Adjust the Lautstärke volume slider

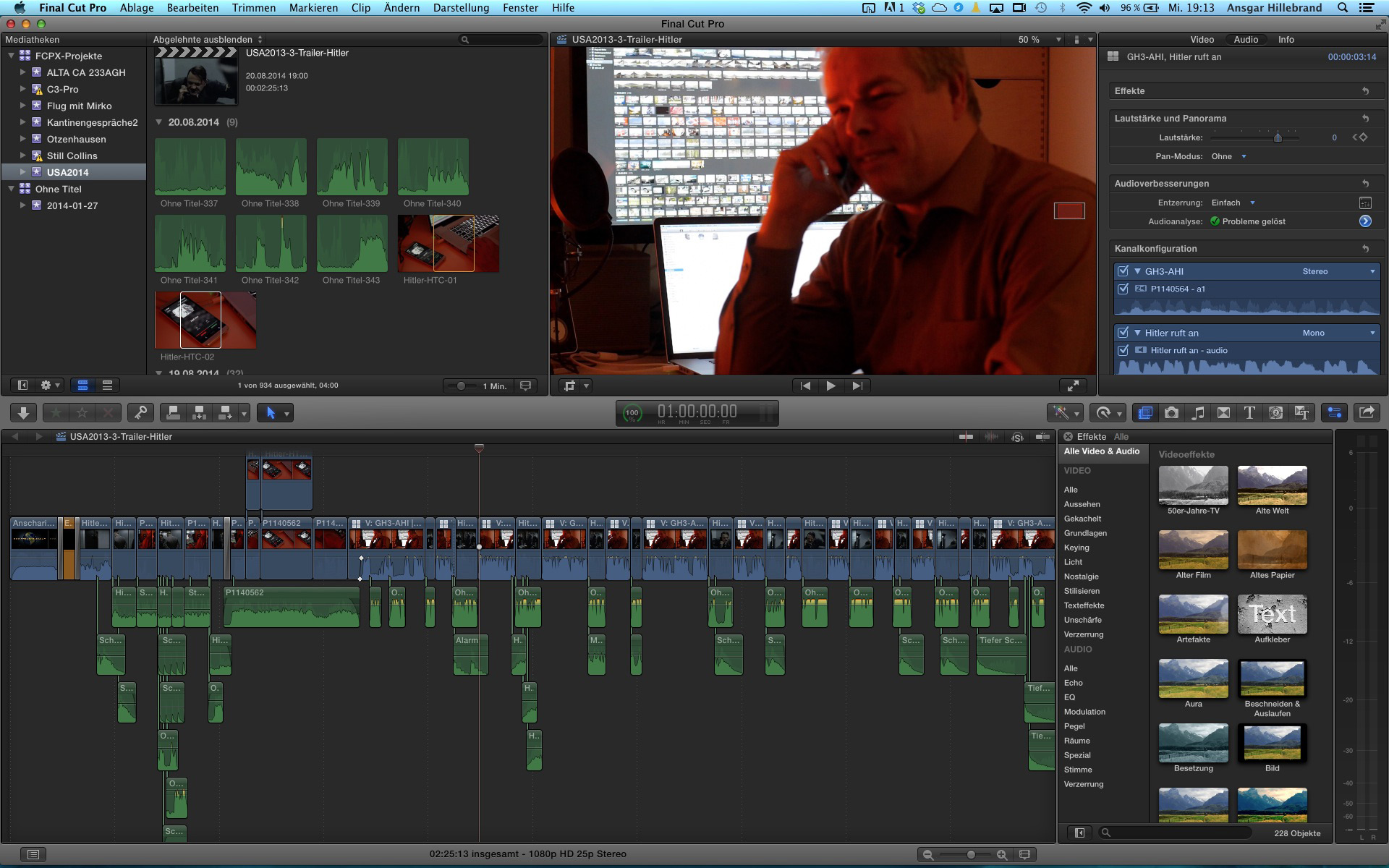point(1278,137)
